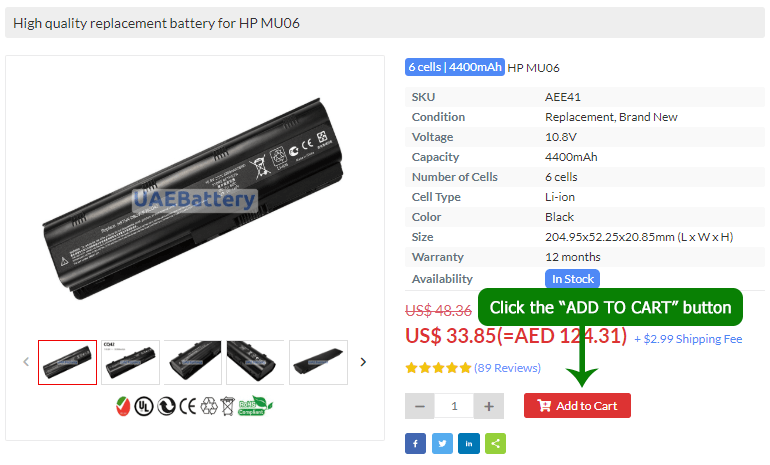
Task: Click the RoHS Compliant certification badge
Action: (x=255, y=406)
